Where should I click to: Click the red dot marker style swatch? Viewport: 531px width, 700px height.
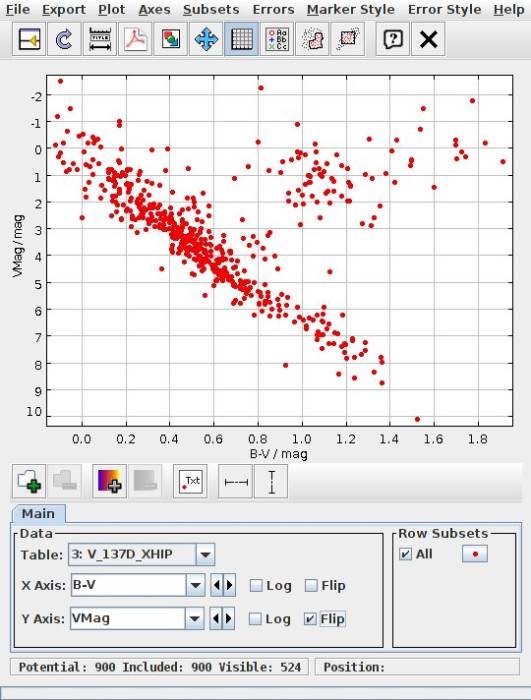[475, 554]
